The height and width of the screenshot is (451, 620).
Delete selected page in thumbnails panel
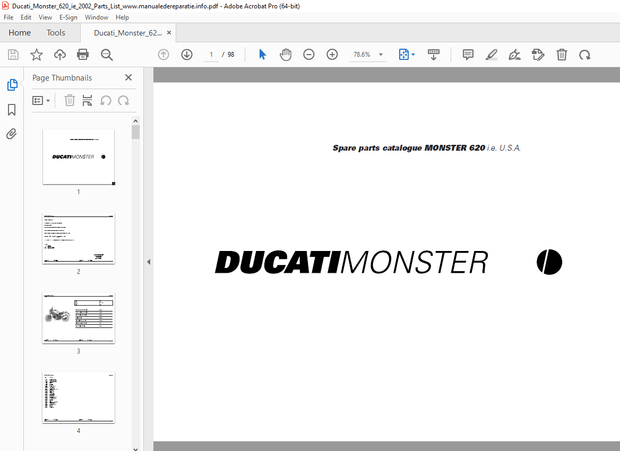pyautogui.click(x=70, y=100)
